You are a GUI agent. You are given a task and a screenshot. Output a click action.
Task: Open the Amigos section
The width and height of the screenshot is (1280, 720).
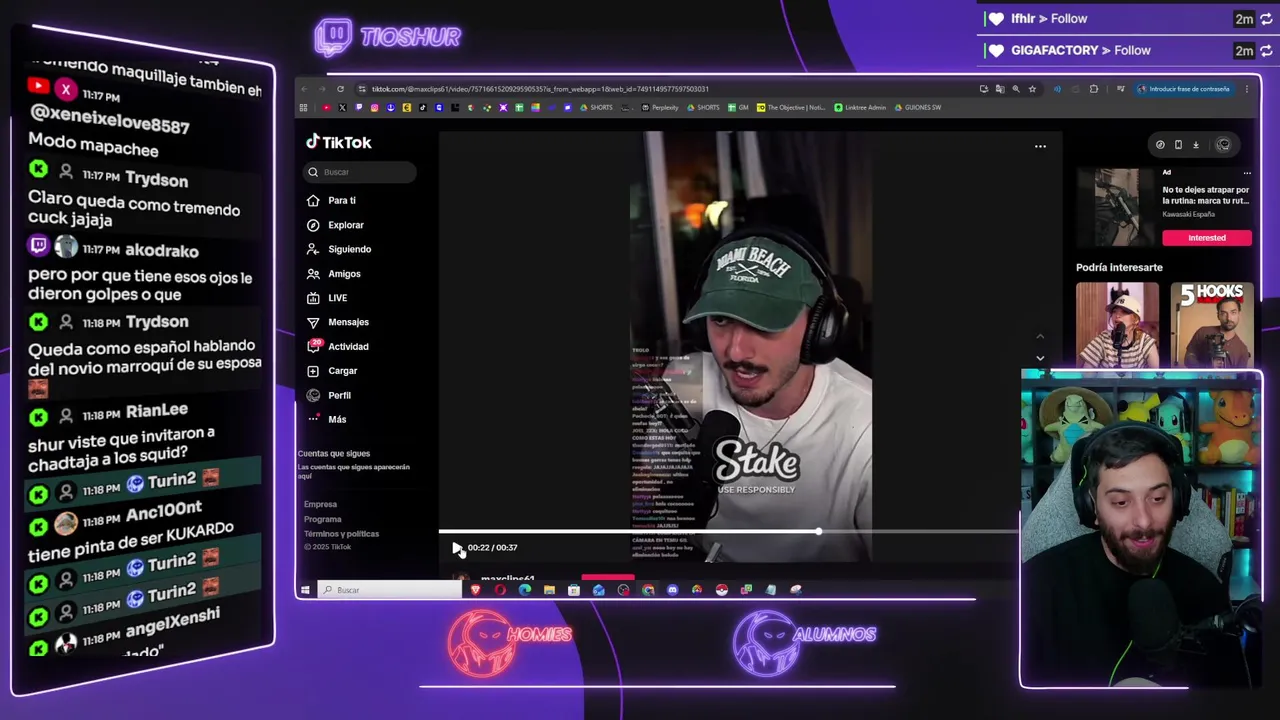pos(344,274)
